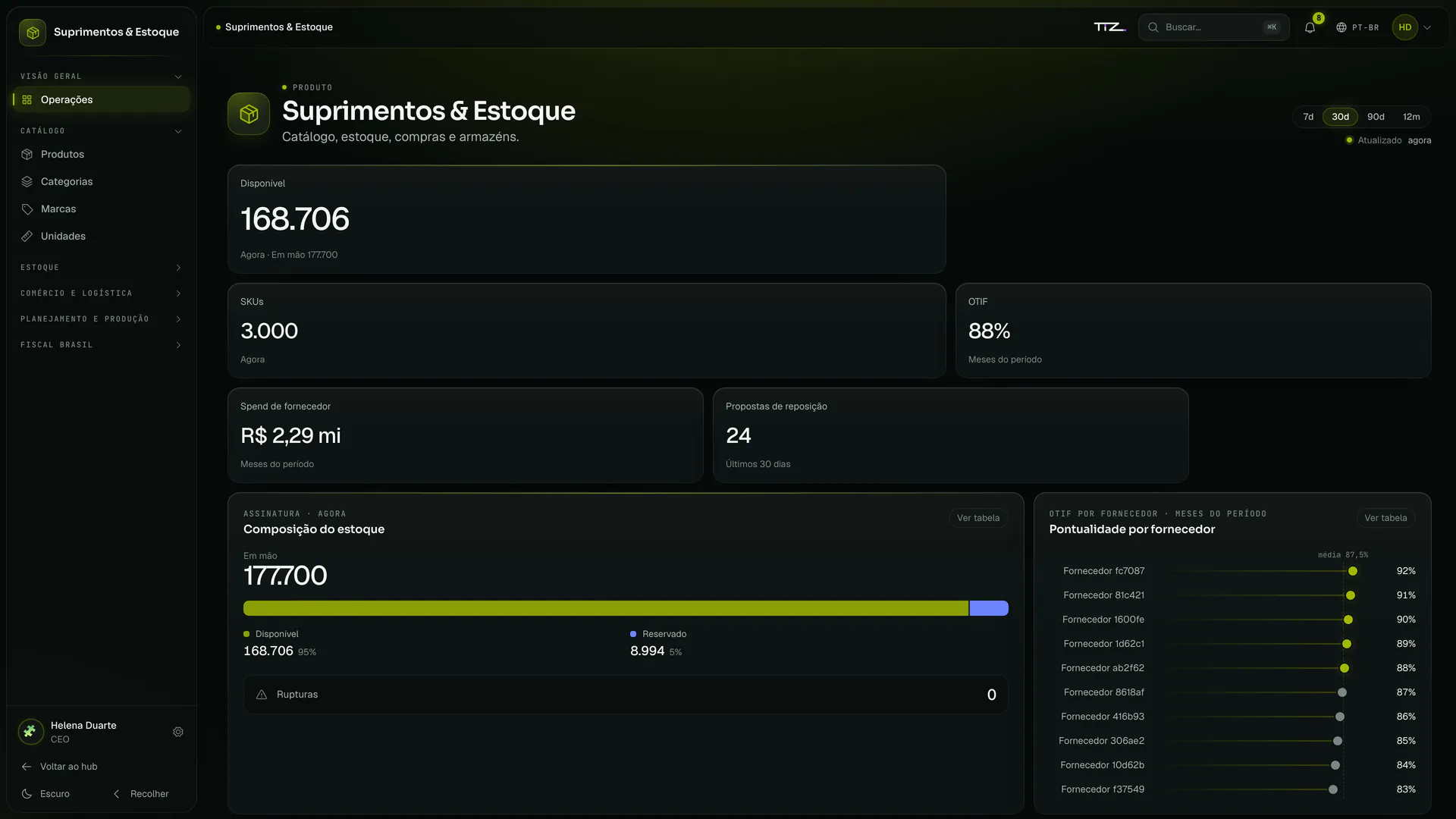This screenshot has width=1456, height=819.
Task: Click Helena Duarte's profile avatar
Action: click(30, 732)
